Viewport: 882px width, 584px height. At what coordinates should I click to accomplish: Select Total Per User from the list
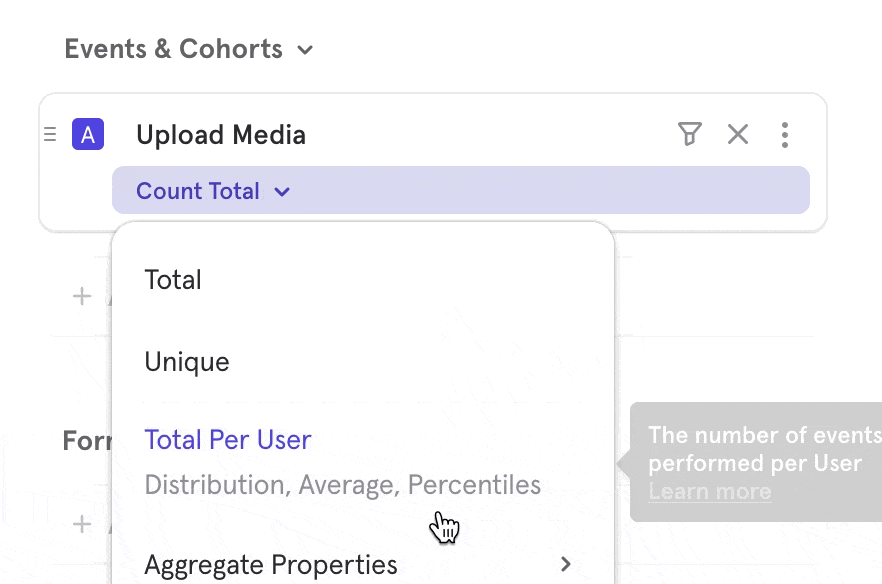(x=228, y=440)
